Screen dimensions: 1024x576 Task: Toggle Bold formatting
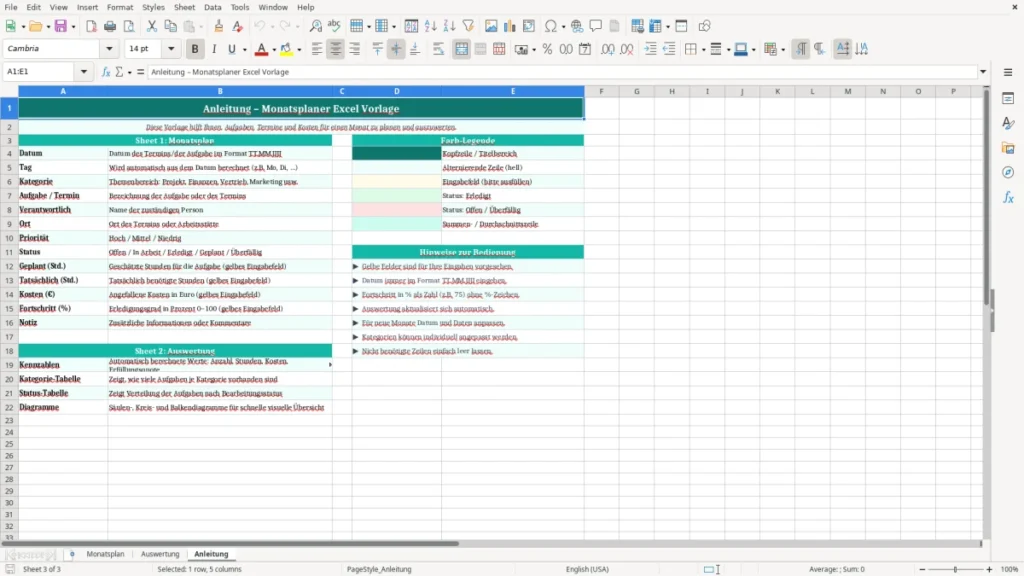(195, 49)
